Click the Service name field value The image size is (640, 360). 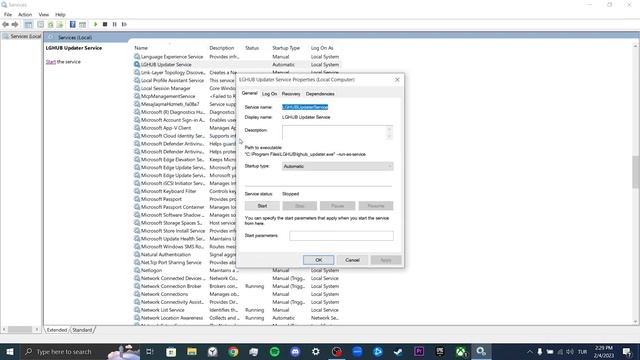305,107
